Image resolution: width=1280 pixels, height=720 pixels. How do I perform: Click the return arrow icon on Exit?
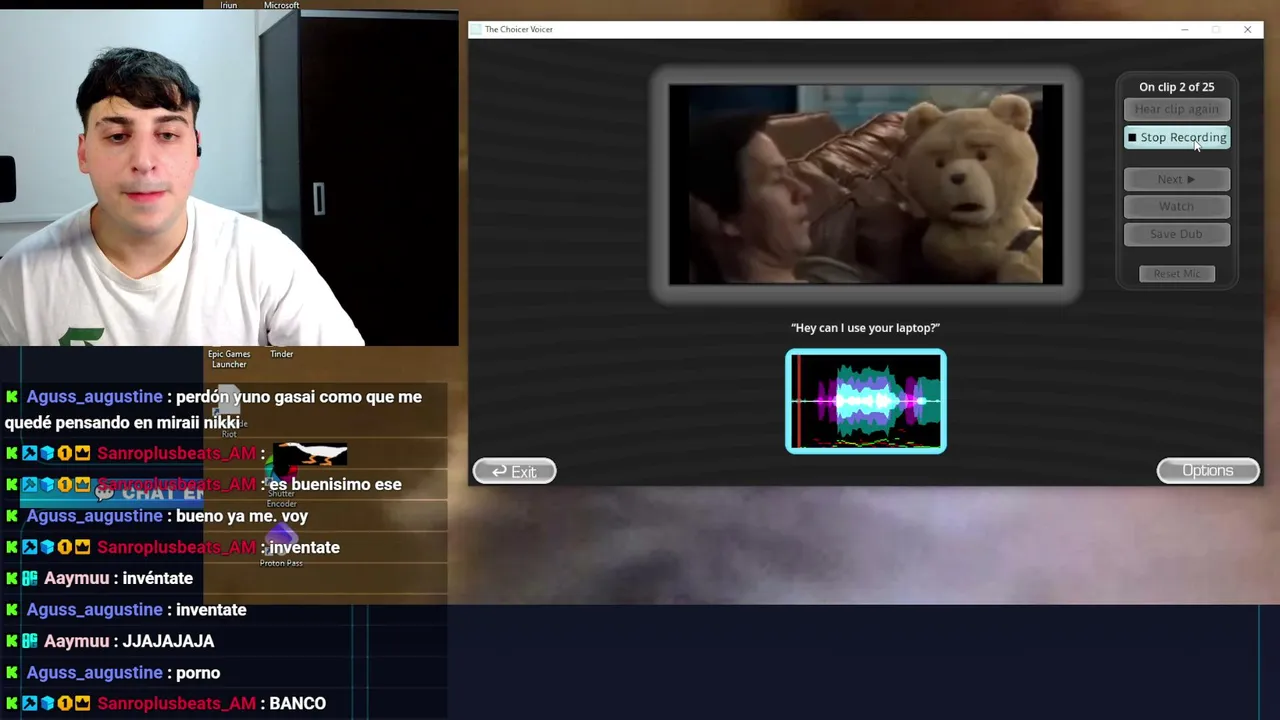[x=499, y=472]
